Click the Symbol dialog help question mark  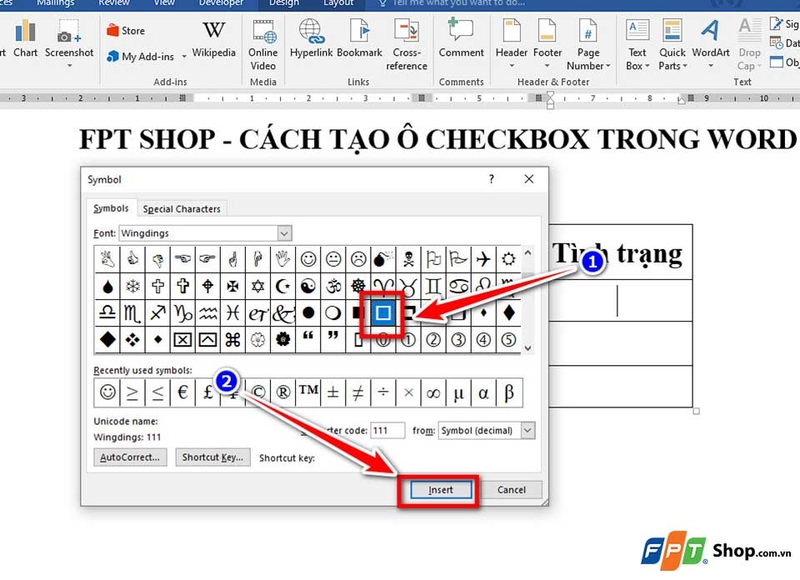tap(491, 179)
